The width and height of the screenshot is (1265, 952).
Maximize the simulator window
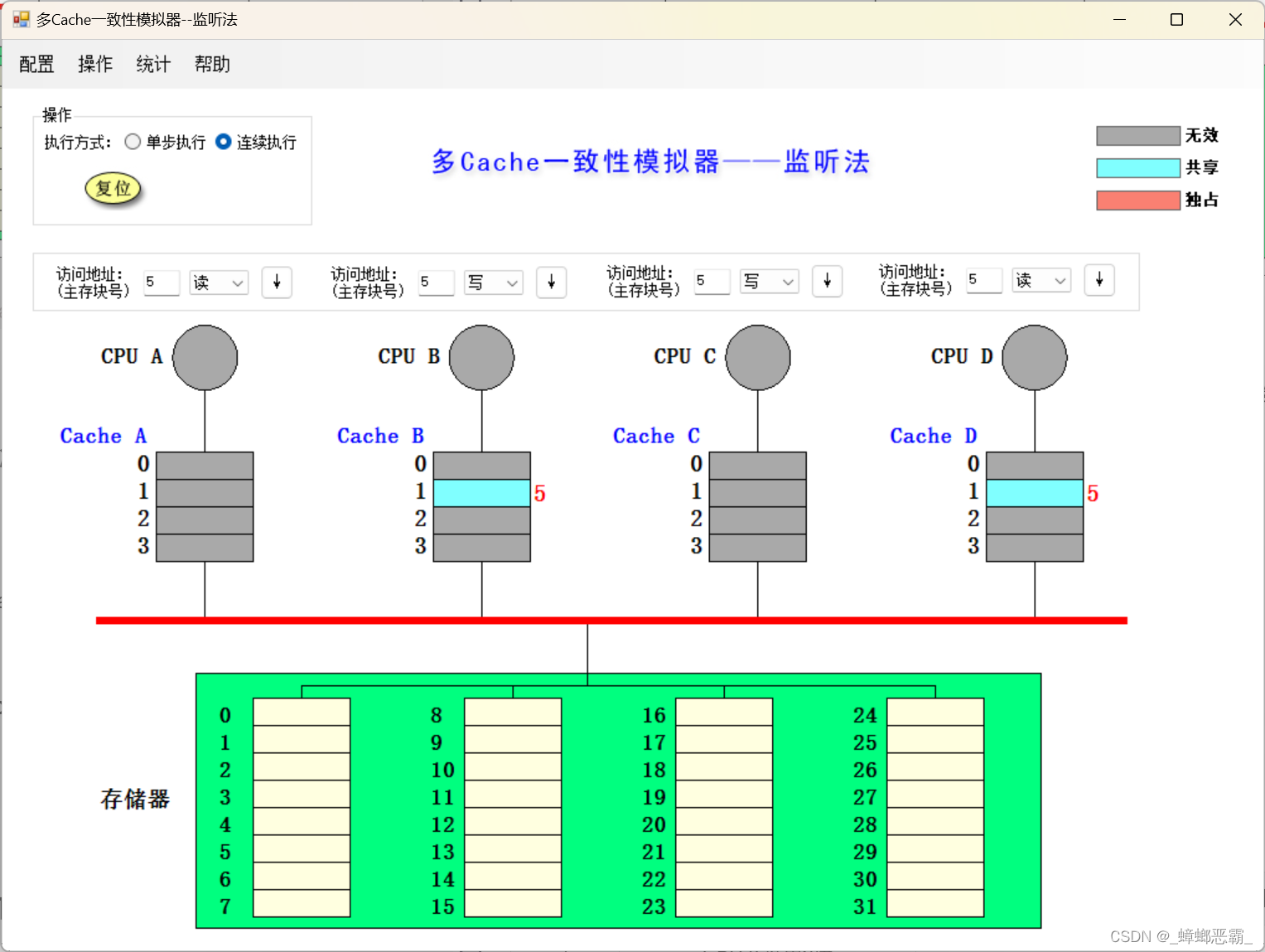point(1176,19)
